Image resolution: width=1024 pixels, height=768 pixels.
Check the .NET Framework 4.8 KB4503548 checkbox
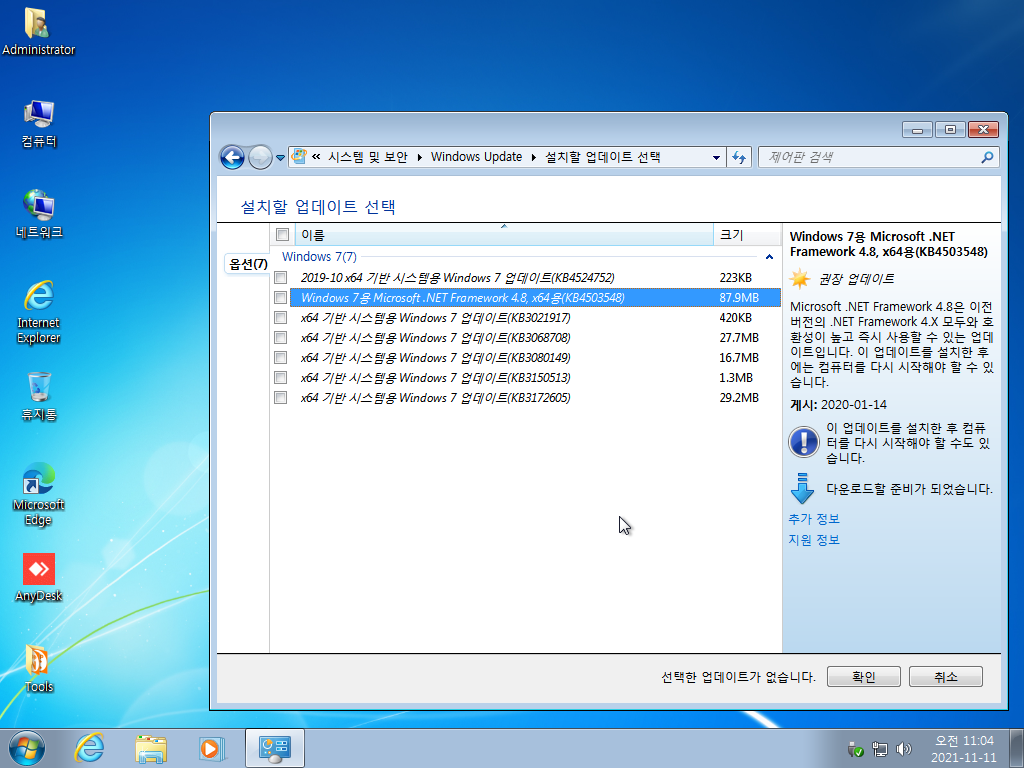[x=281, y=298]
